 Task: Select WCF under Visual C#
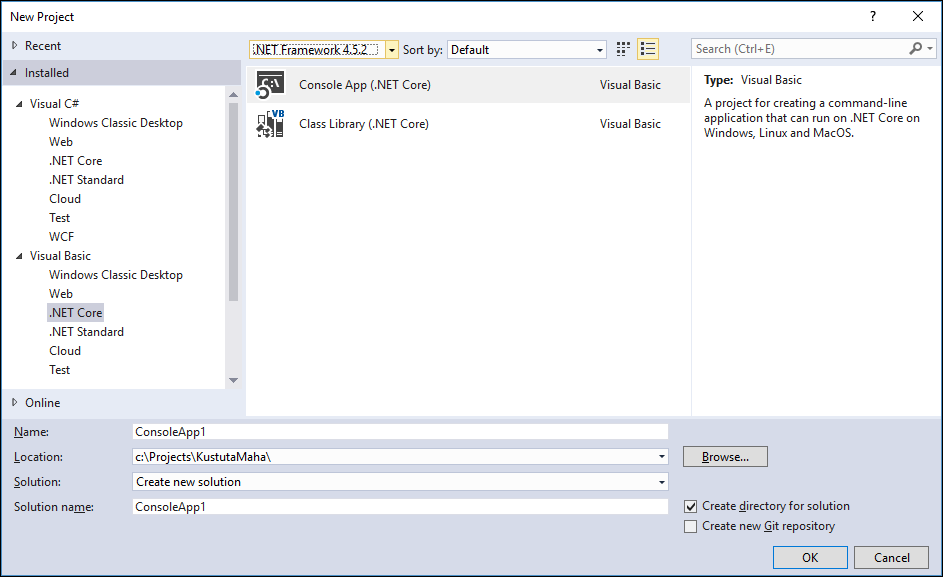[61, 237]
